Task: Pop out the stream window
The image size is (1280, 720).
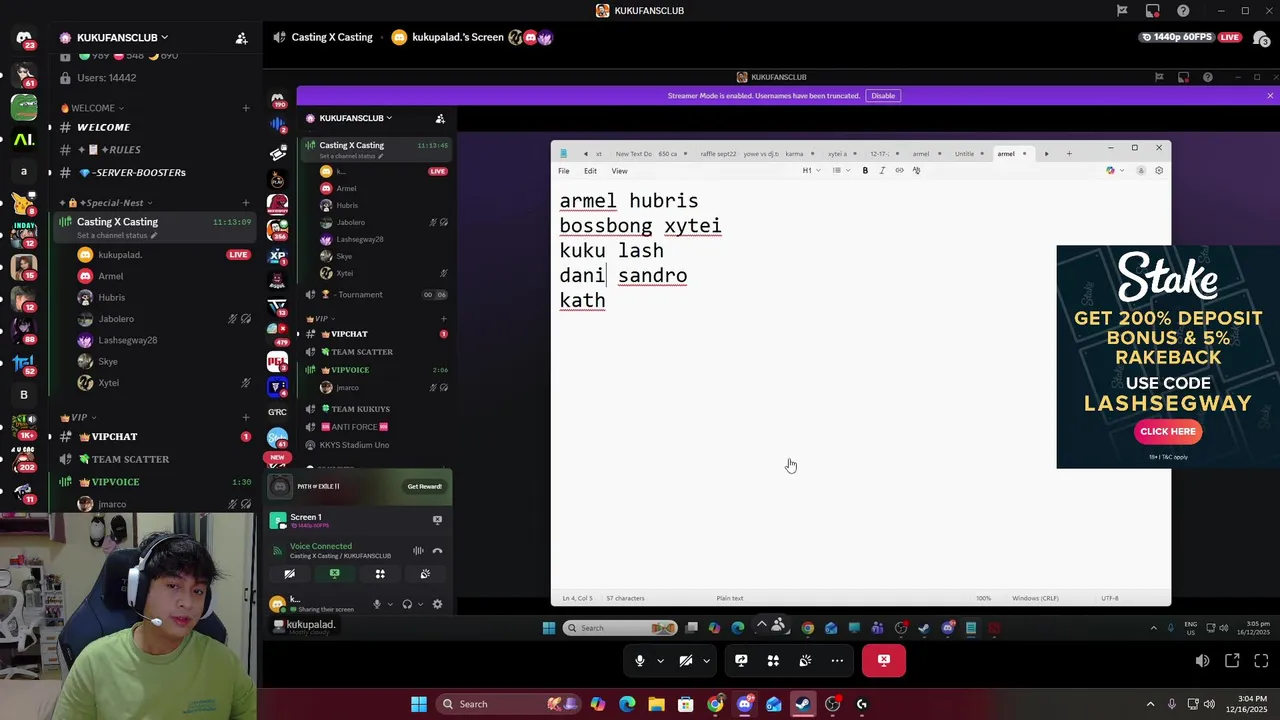Action: (x=1232, y=661)
